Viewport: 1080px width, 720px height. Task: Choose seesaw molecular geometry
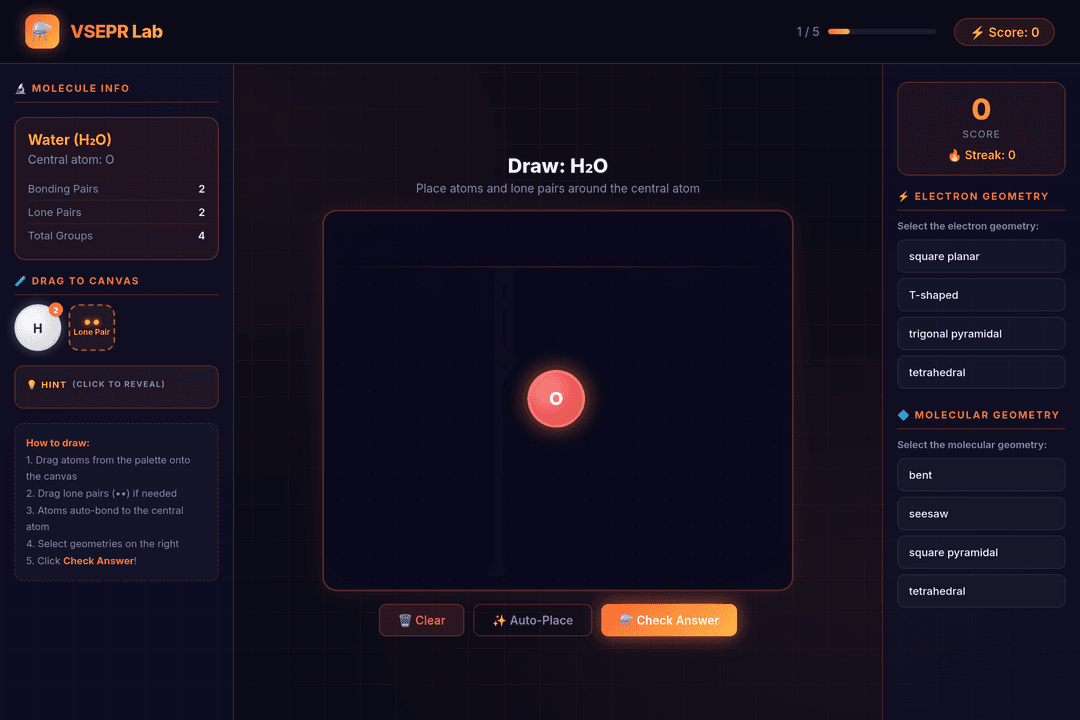coord(981,513)
